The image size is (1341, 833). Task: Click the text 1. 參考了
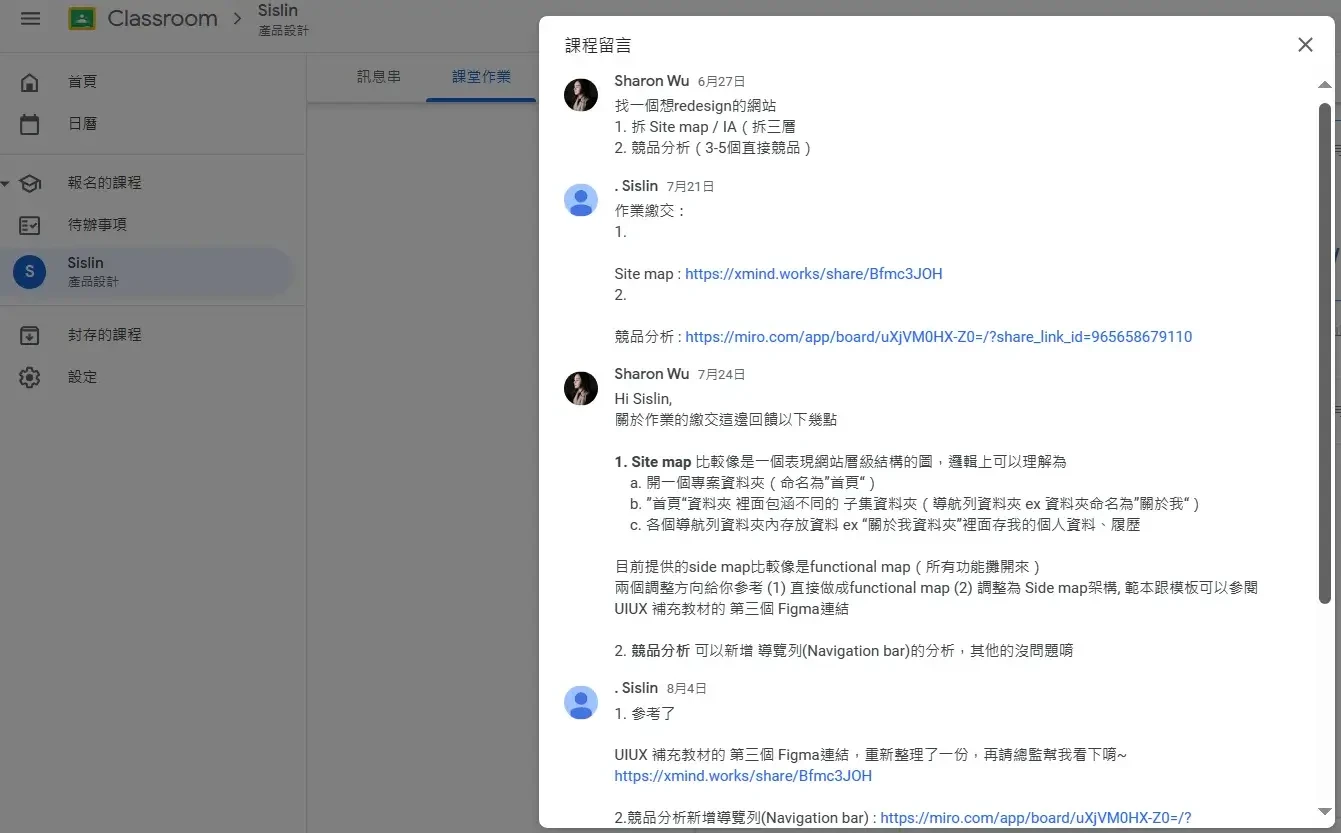pyautogui.click(x=645, y=714)
